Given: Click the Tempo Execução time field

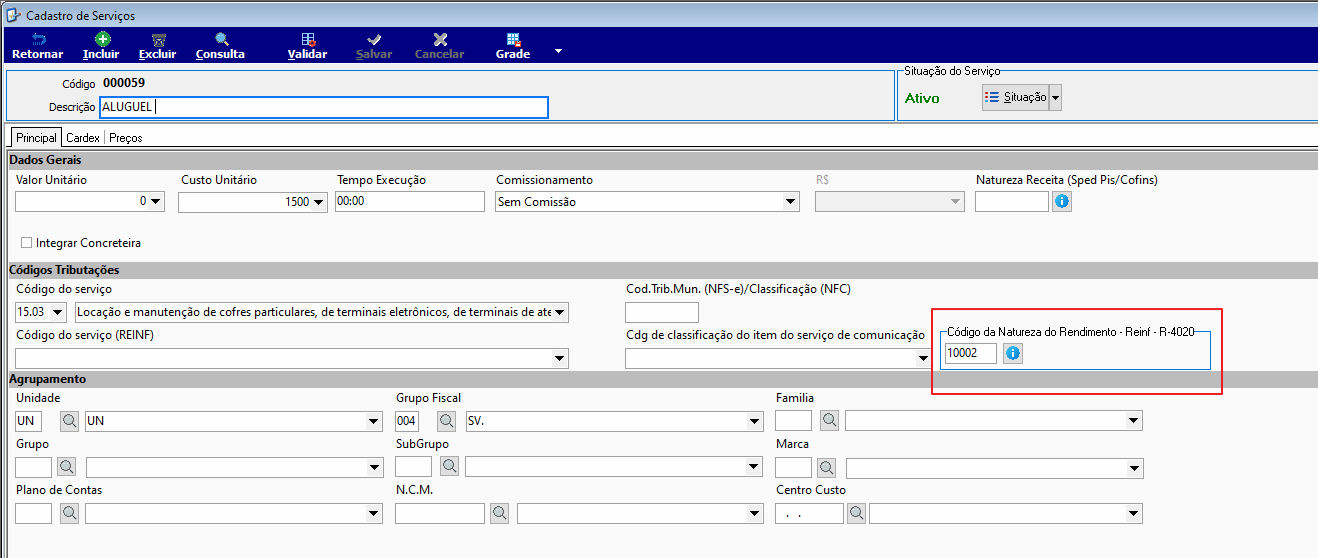Looking at the screenshot, I should click(410, 201).
